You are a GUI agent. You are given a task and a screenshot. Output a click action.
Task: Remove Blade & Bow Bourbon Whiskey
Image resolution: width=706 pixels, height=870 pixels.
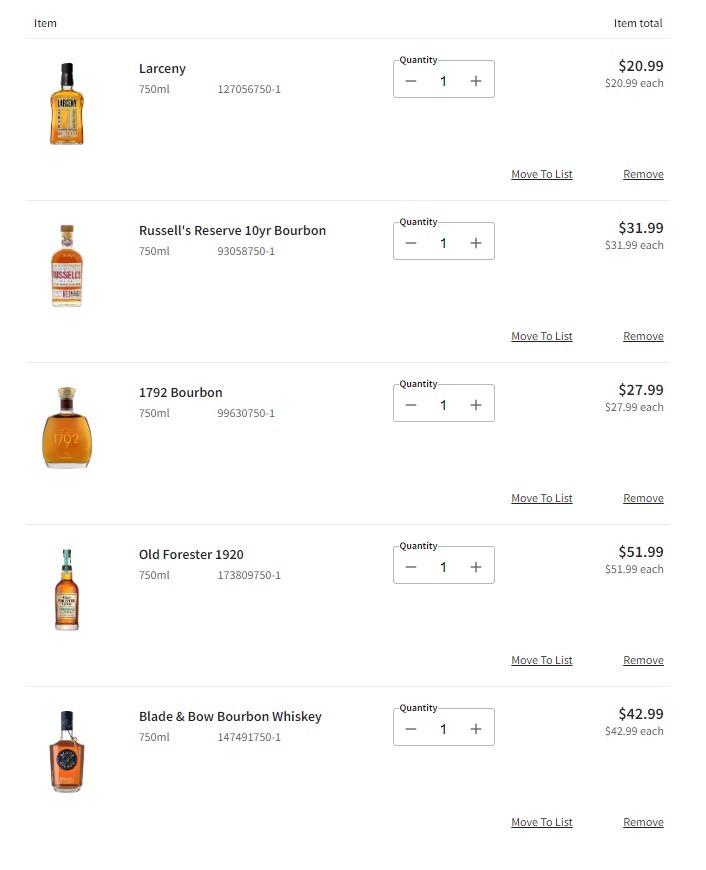coord(643,822)
